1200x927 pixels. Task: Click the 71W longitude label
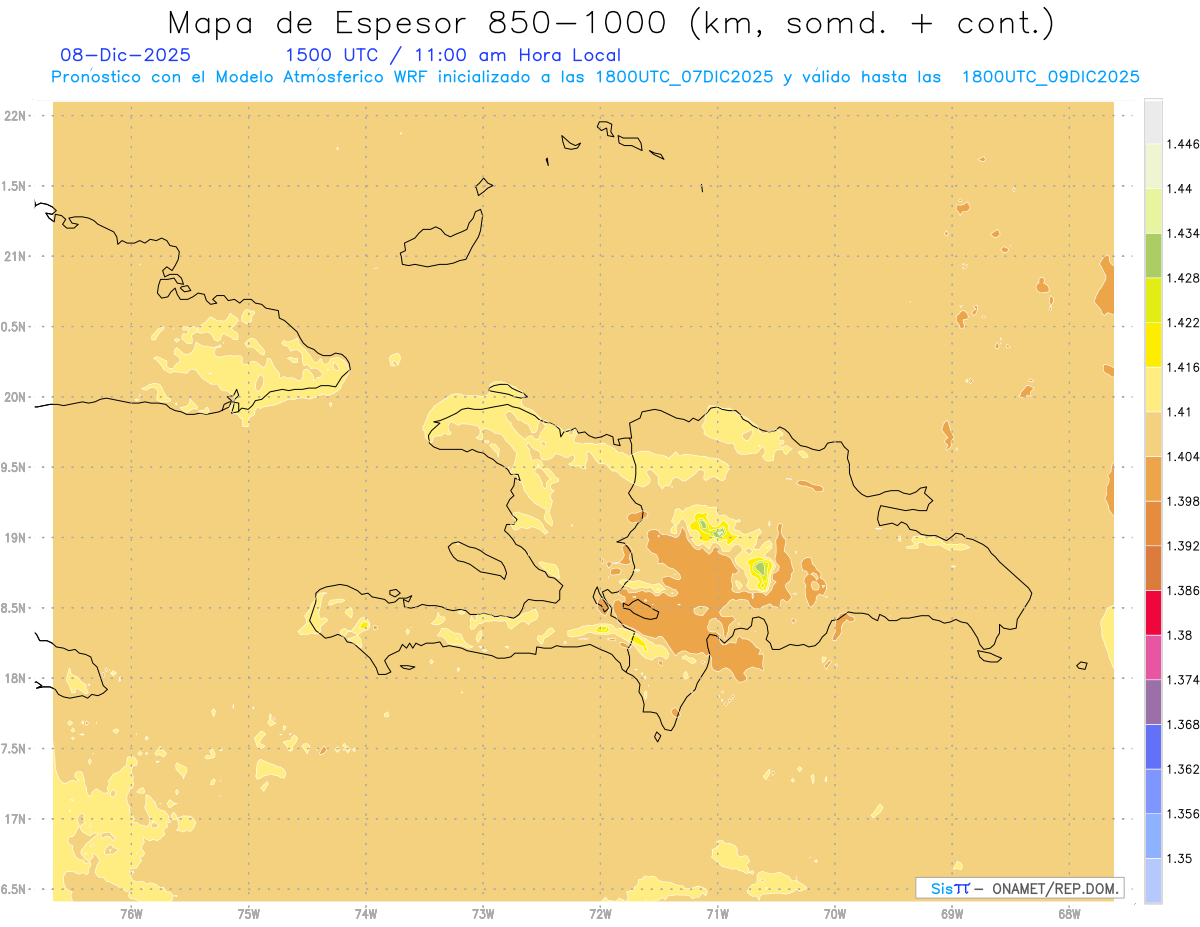click(717, 913)
